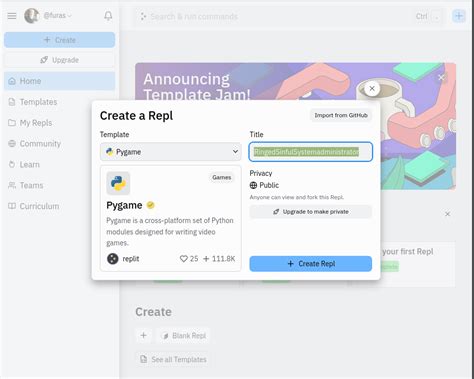Screen dimensions: 474x379
Task: Click the Create Repl button
Action: [x=311, y=264]
